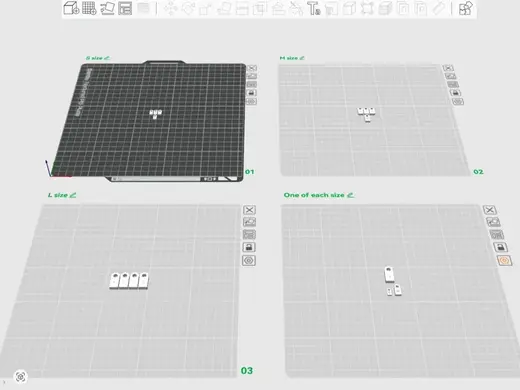Screen dimensions: 520x390
Task: Arrange objects on S size plate
Action: tap(252, 84)
